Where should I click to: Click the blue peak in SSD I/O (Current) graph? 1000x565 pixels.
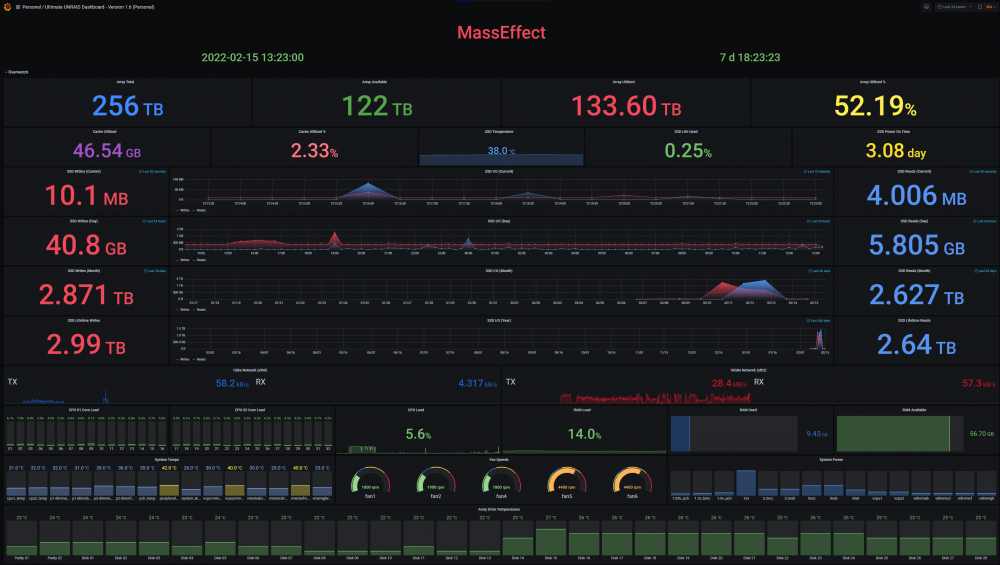[368, 189]
